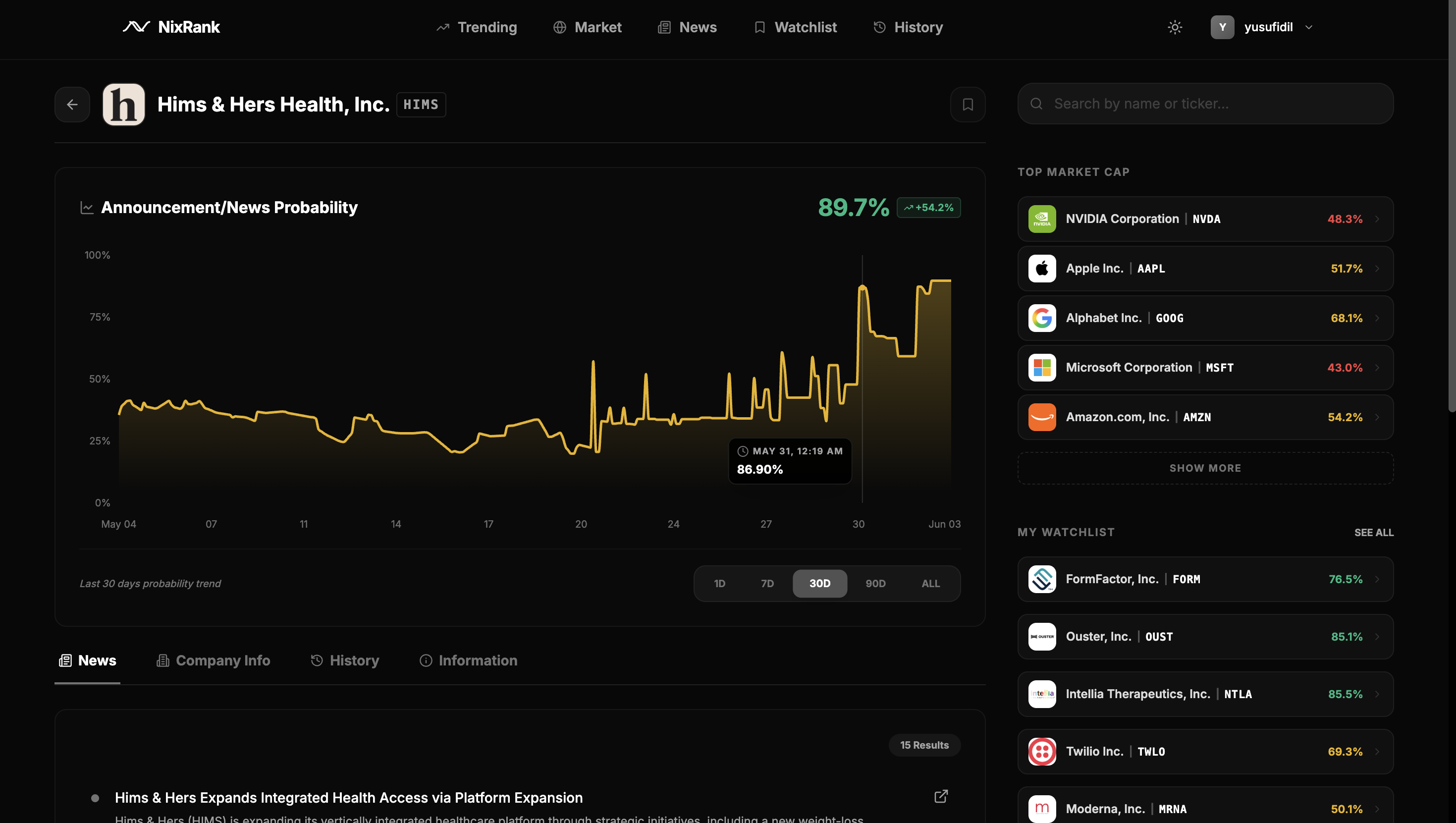Open the Hims & Hers Expands news headline

point(349,798)
